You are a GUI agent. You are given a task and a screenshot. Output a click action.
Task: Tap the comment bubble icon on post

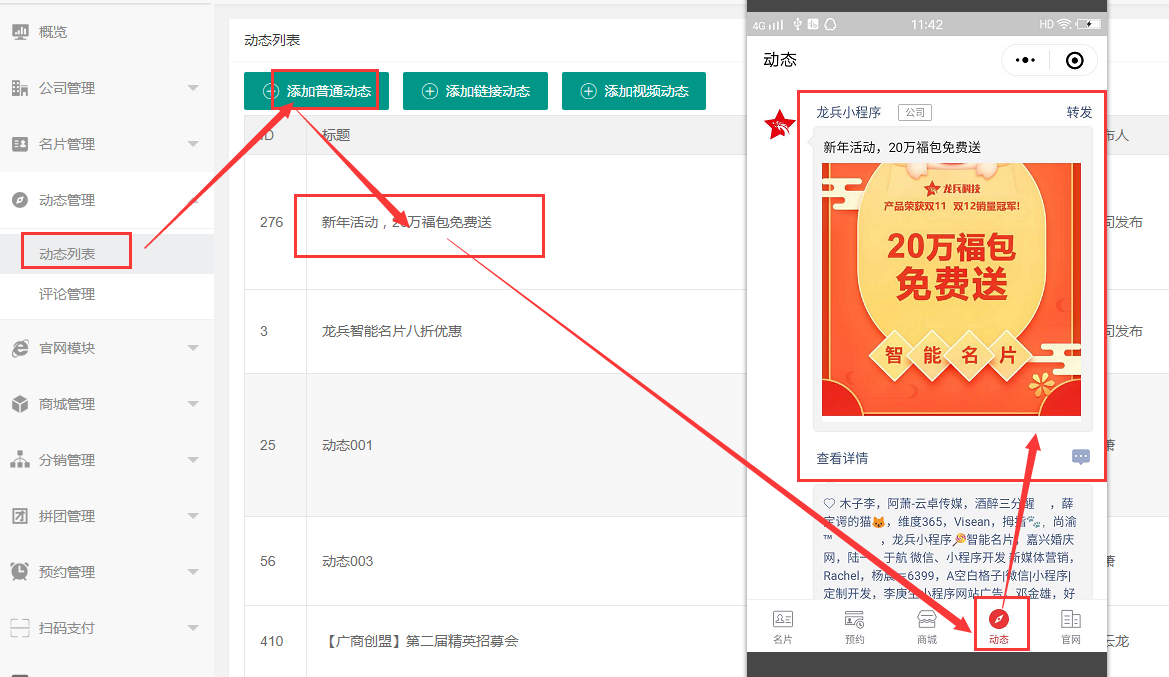[1080, 457]
